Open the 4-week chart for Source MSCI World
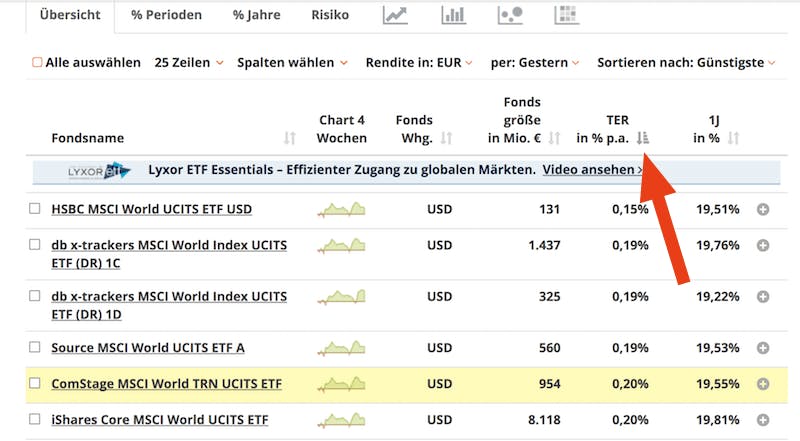Viewport: 800px width, 441px height. pyautogui.click(x=341, y=348)
